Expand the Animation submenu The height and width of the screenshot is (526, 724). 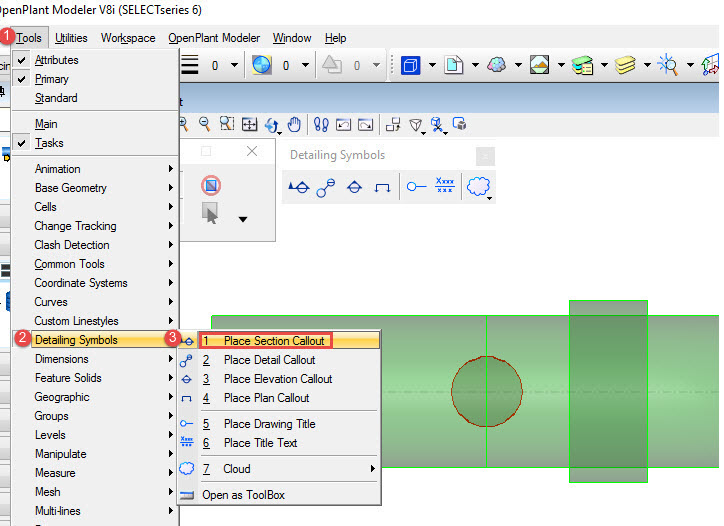pos(95,169)
